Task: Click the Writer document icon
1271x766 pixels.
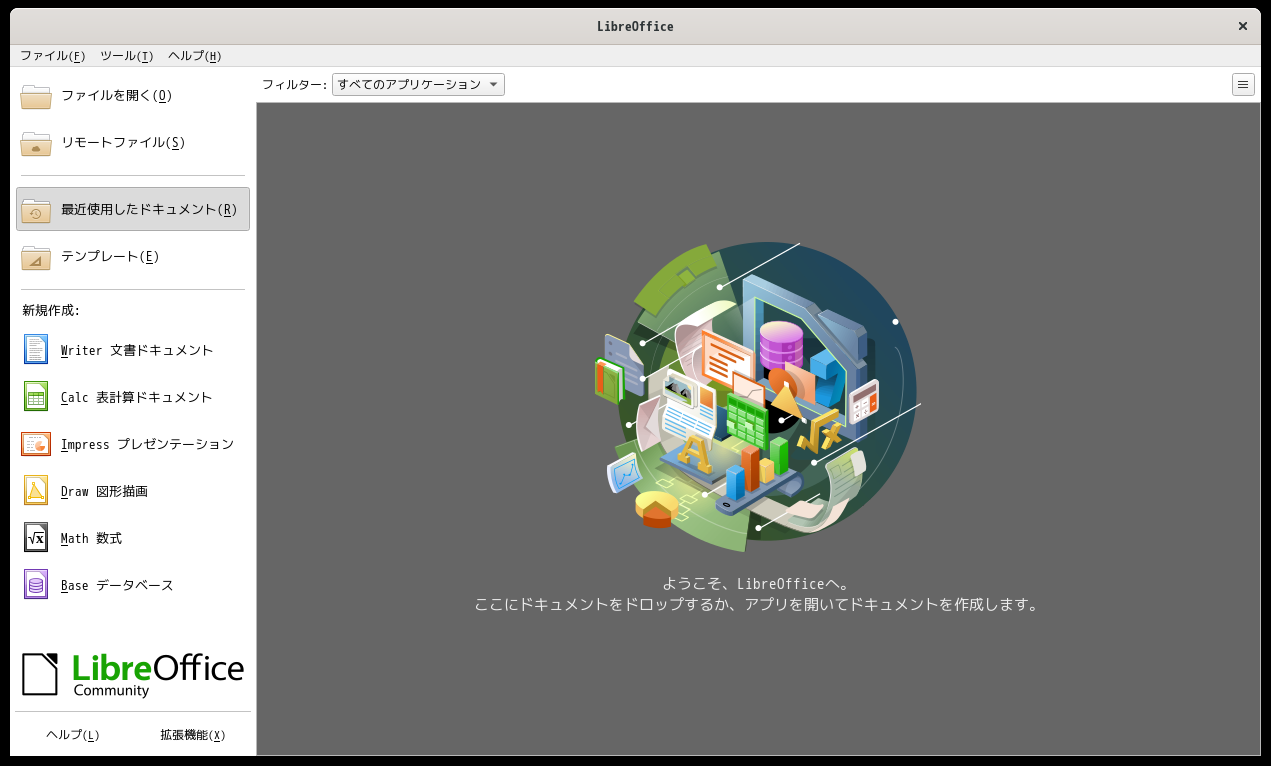Action: 36,350
